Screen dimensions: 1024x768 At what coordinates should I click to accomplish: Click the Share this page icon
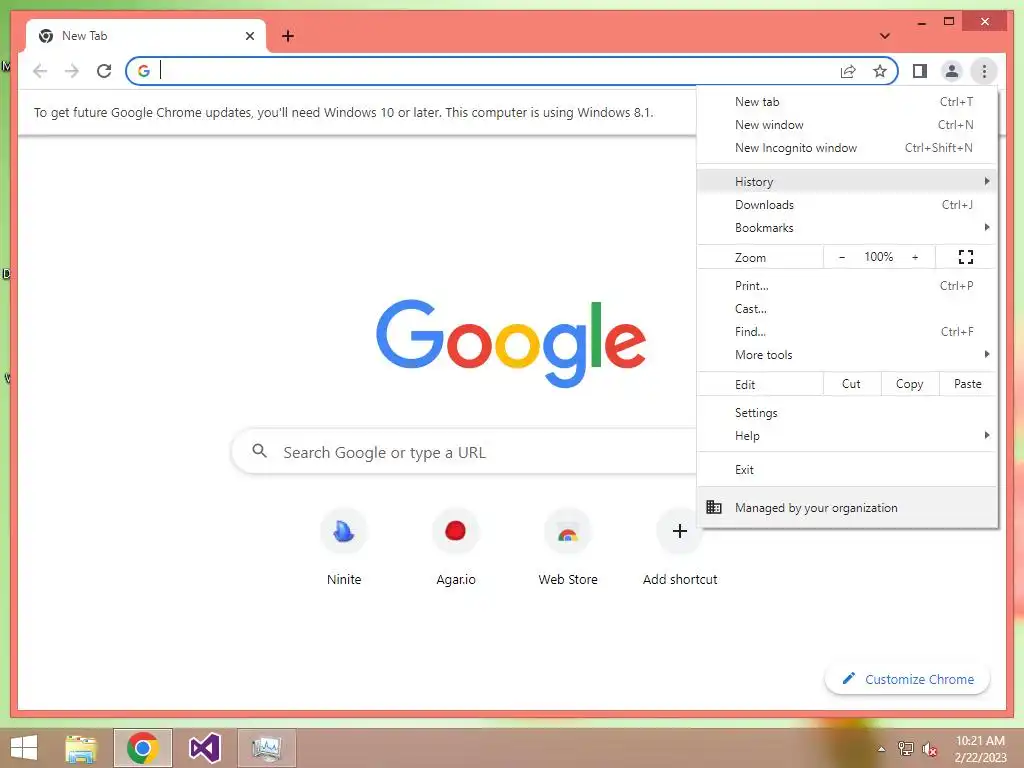(848, 71)
